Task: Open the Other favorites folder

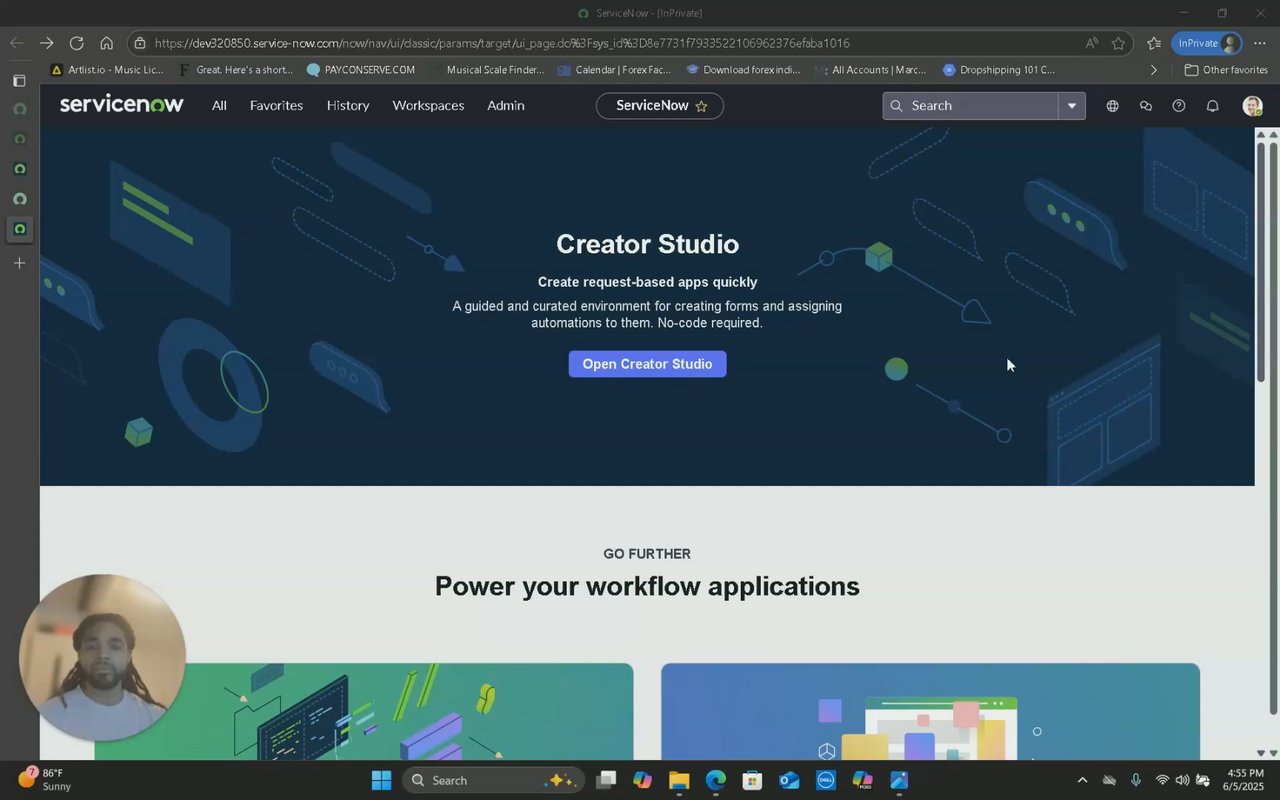Action: click(1226, 70)
